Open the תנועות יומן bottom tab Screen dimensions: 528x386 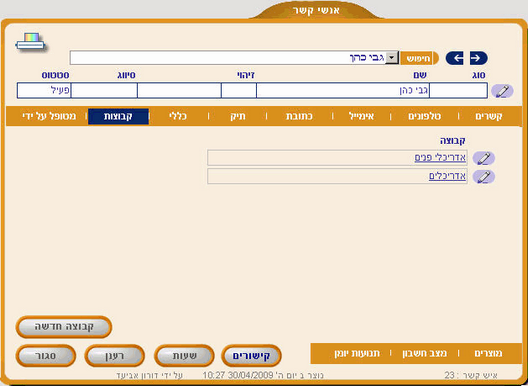click(357, 353)
